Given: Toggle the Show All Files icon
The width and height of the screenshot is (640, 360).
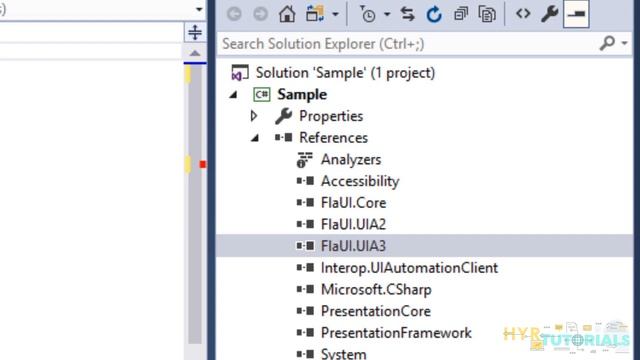Looking at the screenshot, I should 487,14.
